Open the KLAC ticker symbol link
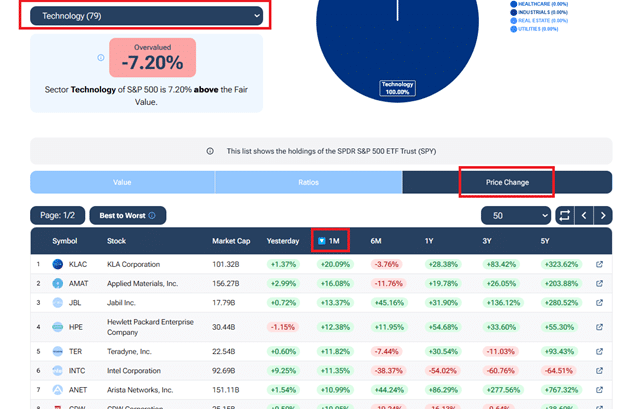The image size is (624, 409). click(x=78, y=265)
